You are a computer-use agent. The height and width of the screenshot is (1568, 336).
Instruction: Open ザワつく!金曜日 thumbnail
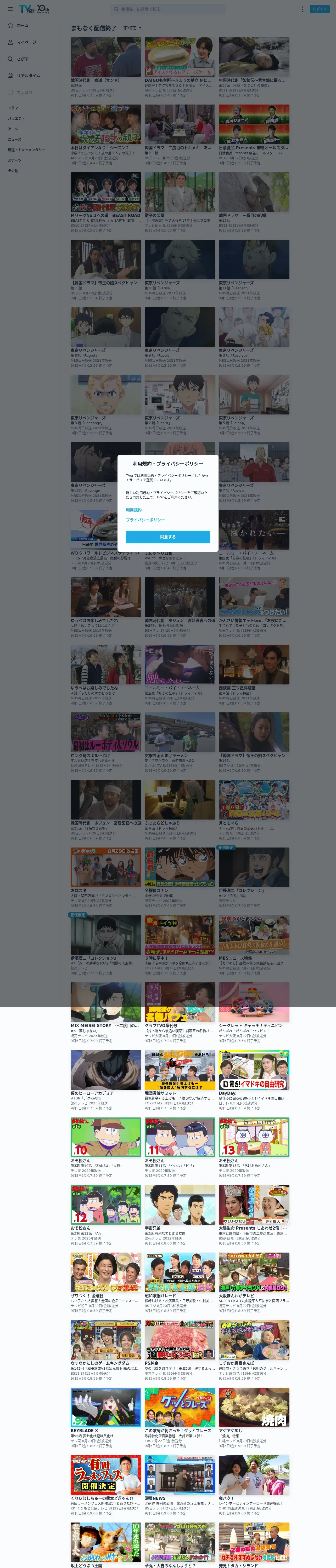[x=105, y=1273]
